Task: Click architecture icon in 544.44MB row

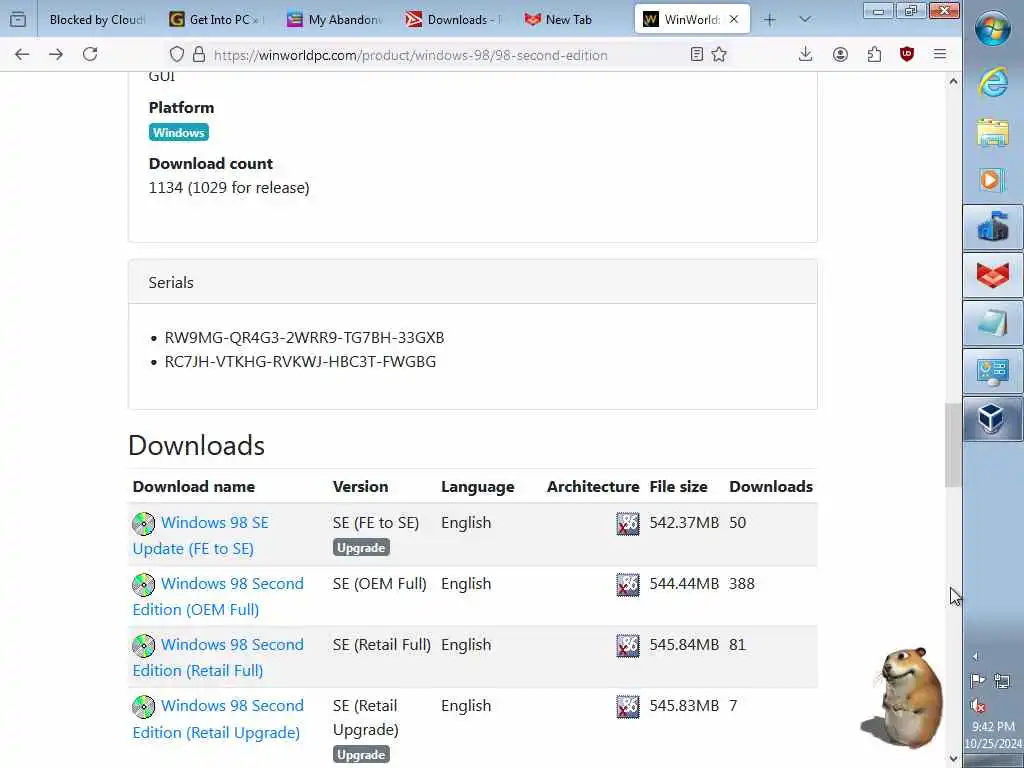Action: pyautogui.click(x=628, y=584)
